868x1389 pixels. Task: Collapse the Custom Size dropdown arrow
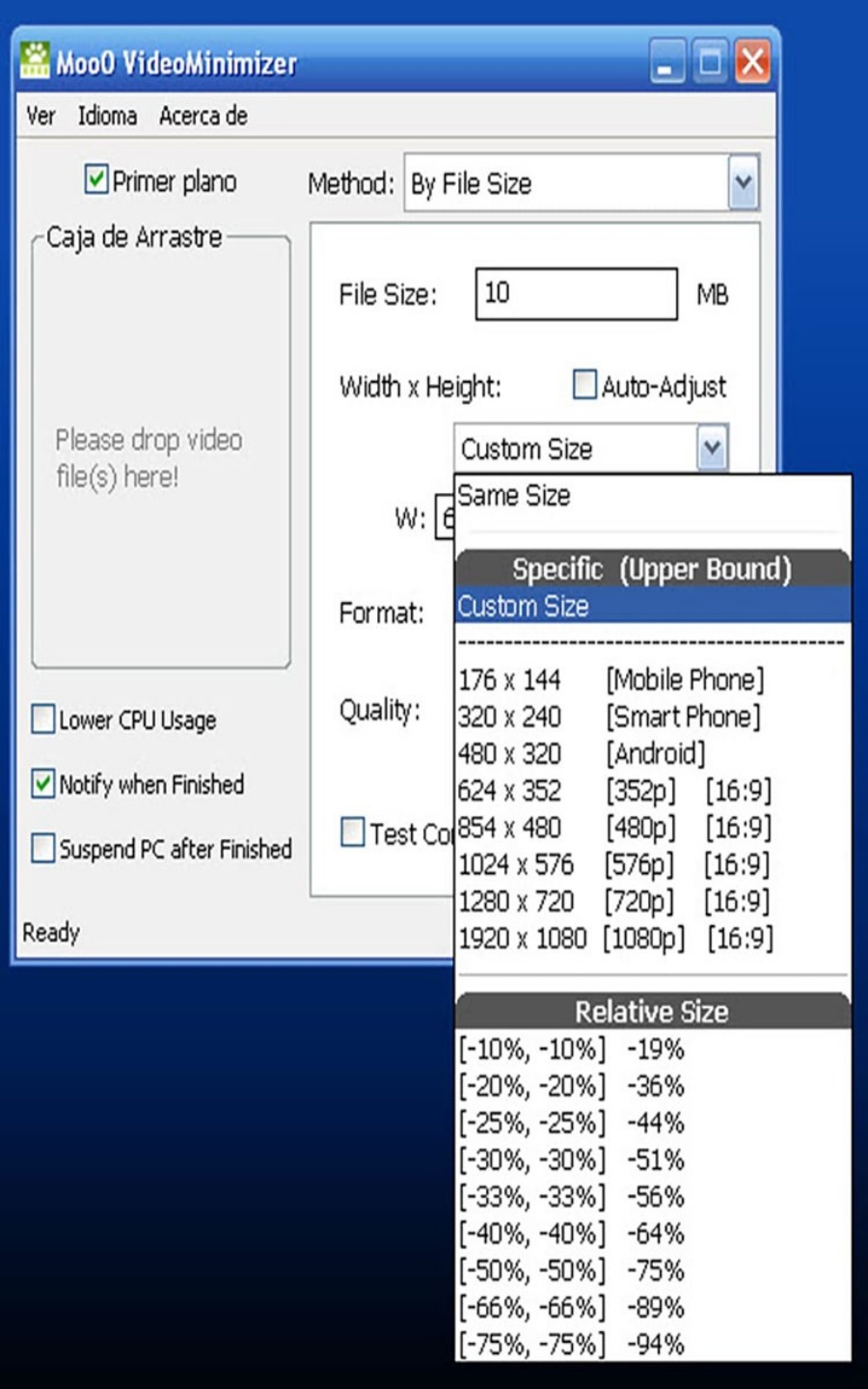pos(712,449)
